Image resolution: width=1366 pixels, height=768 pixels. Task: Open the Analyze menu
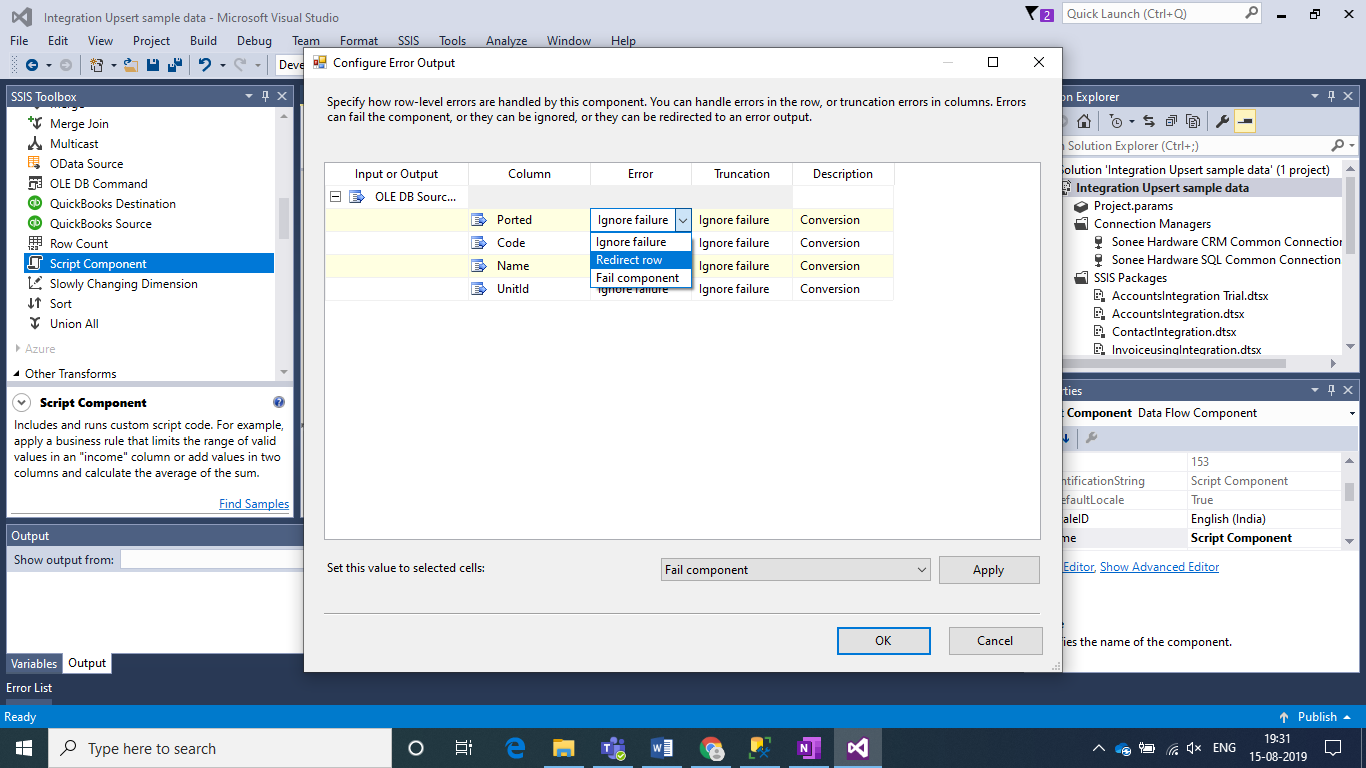point(506,41)
